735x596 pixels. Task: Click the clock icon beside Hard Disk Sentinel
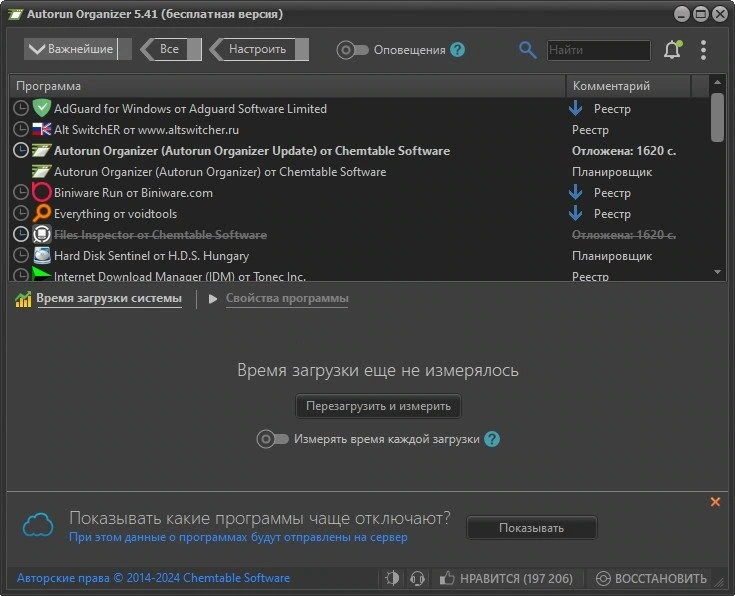point(21,256)
